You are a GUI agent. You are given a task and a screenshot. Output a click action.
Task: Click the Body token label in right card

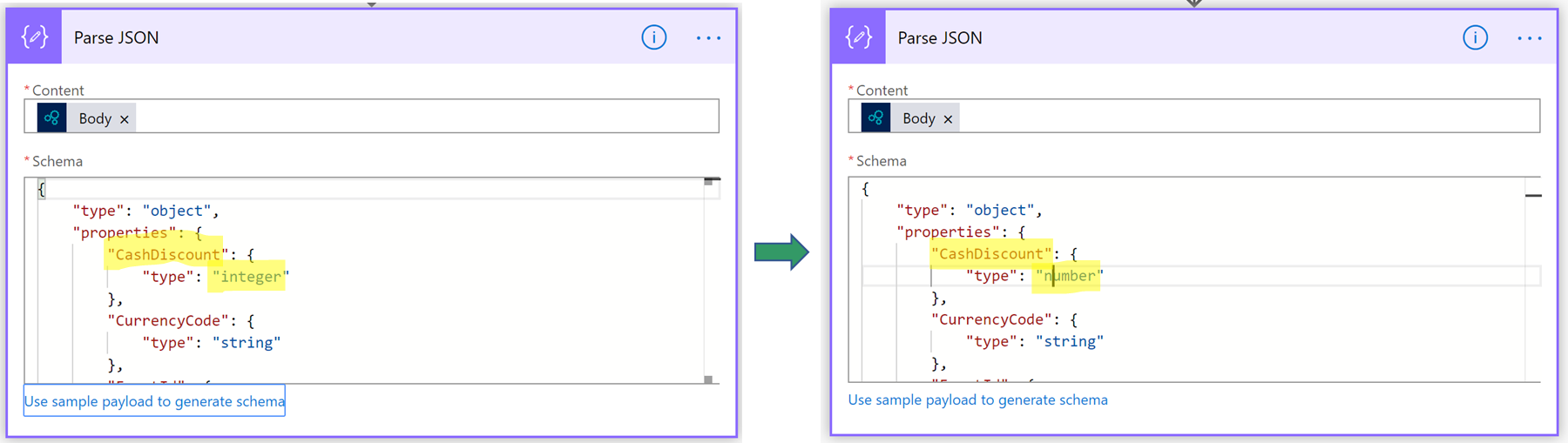(919, 118)
